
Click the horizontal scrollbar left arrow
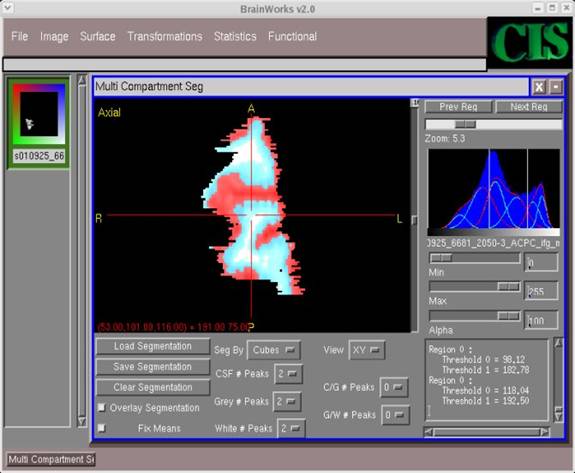pyautogui.click(x=428, y=432)
